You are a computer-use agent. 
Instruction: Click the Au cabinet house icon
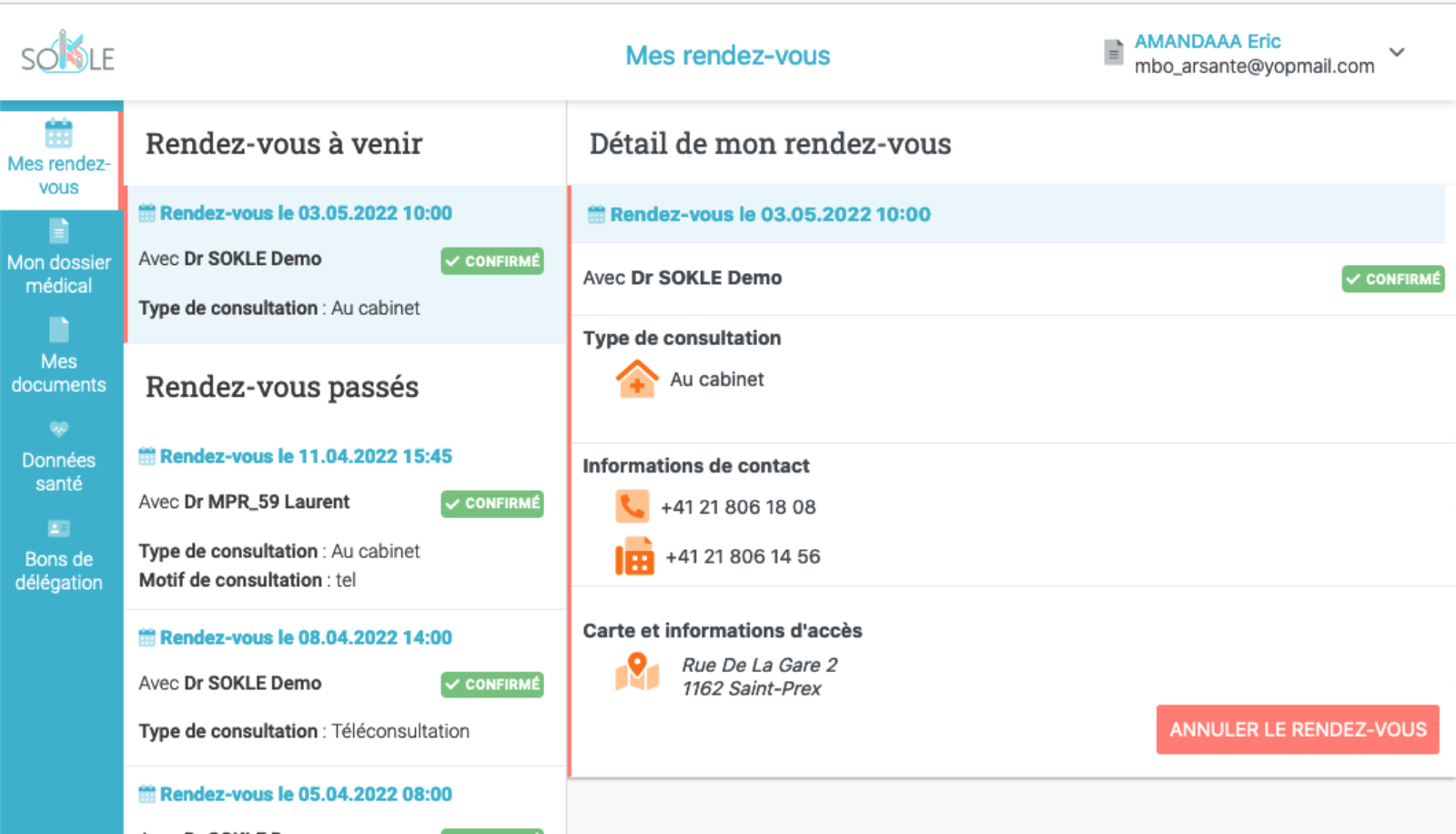[637, 379]
